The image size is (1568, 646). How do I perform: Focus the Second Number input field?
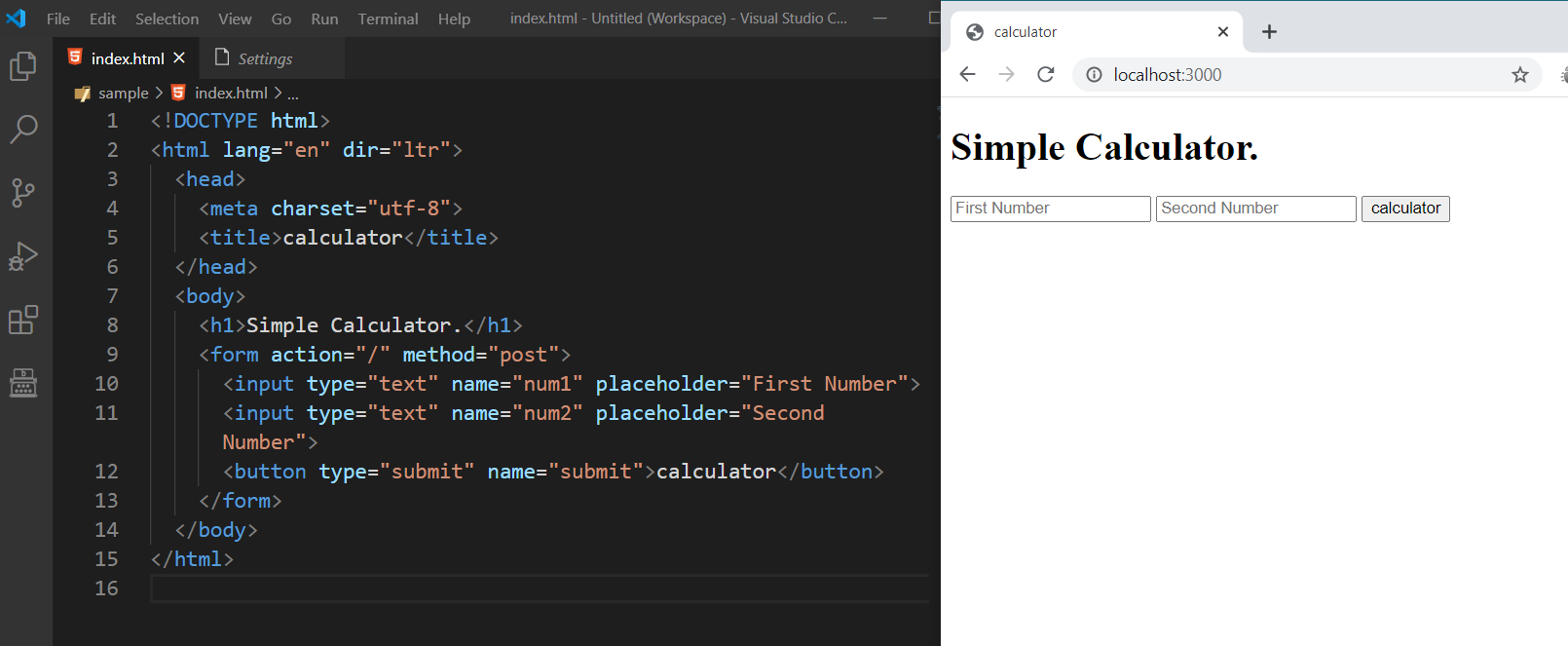coord(1255,209)
